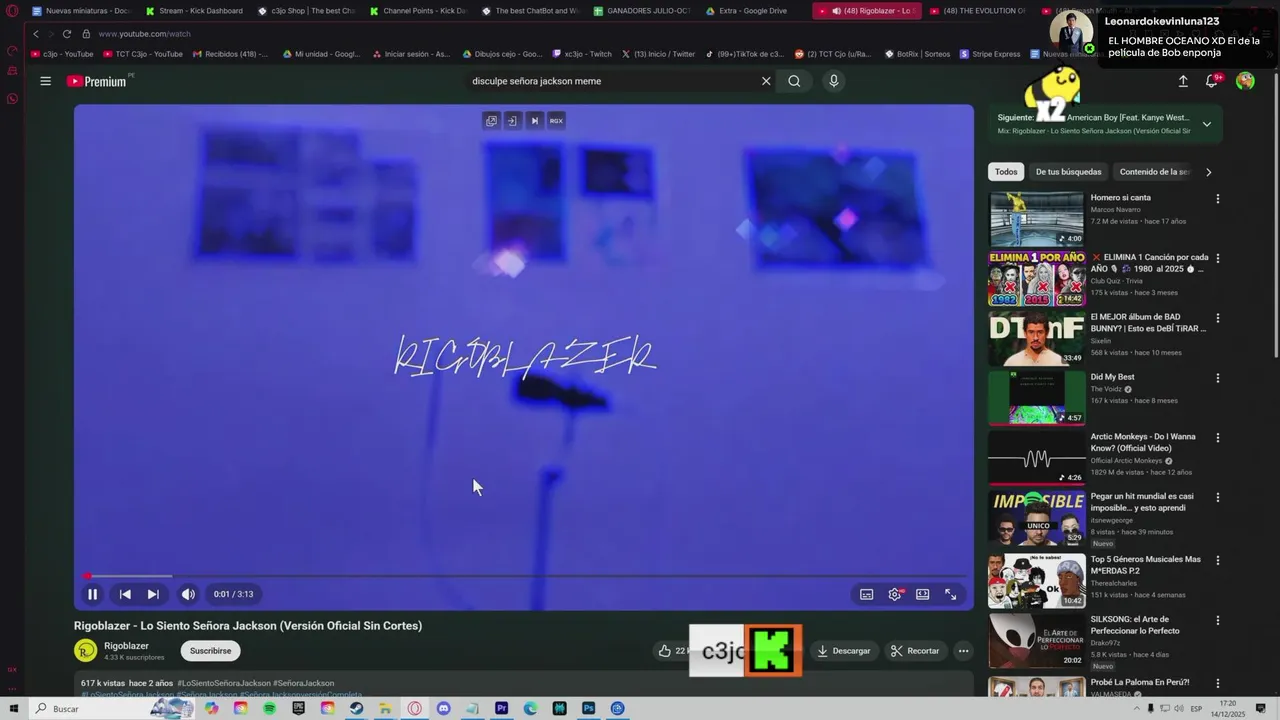Open 'xc3jo - Twitch' bookmark
The width and height of the screenshot is (1280, 720).
click(x=581, y=54)
